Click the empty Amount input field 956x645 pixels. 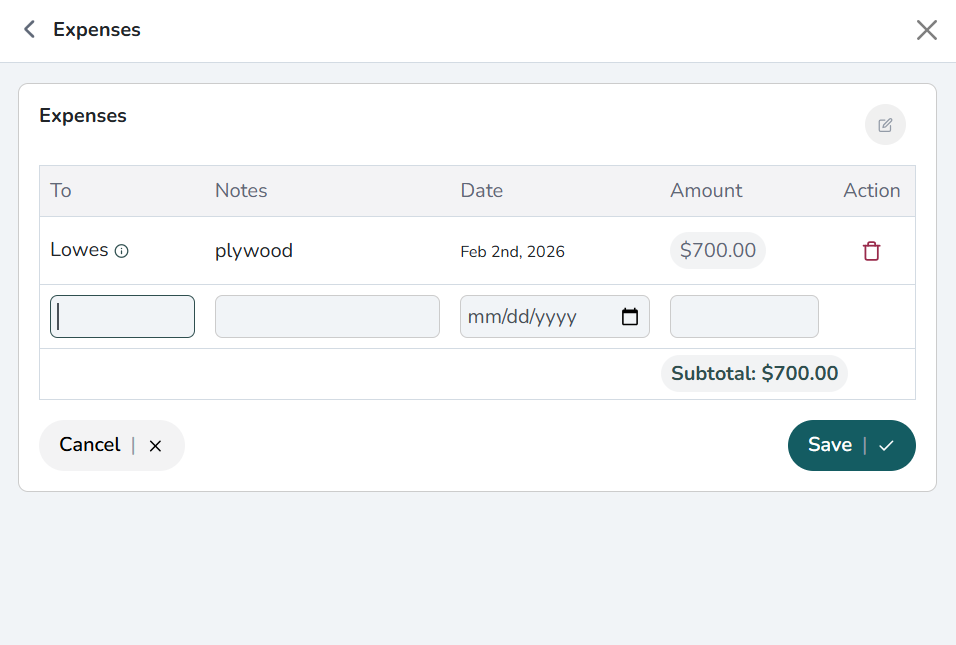coord(744,316)
